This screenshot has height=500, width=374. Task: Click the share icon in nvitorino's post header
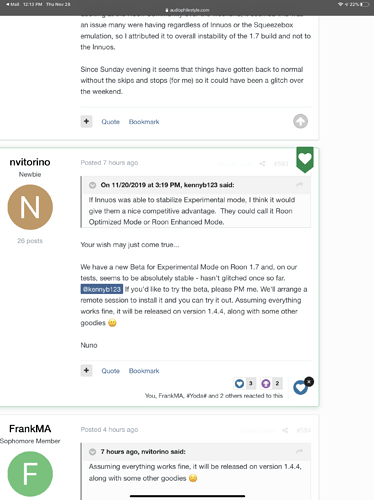[262, 163]
